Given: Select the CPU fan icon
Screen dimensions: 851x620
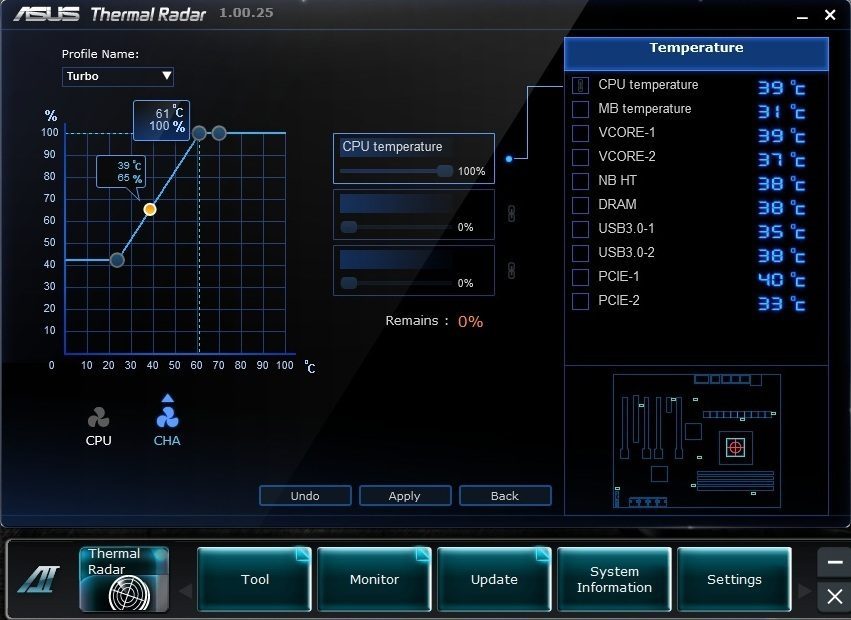Looking at the screenshot, I should (x=98, y=417).
